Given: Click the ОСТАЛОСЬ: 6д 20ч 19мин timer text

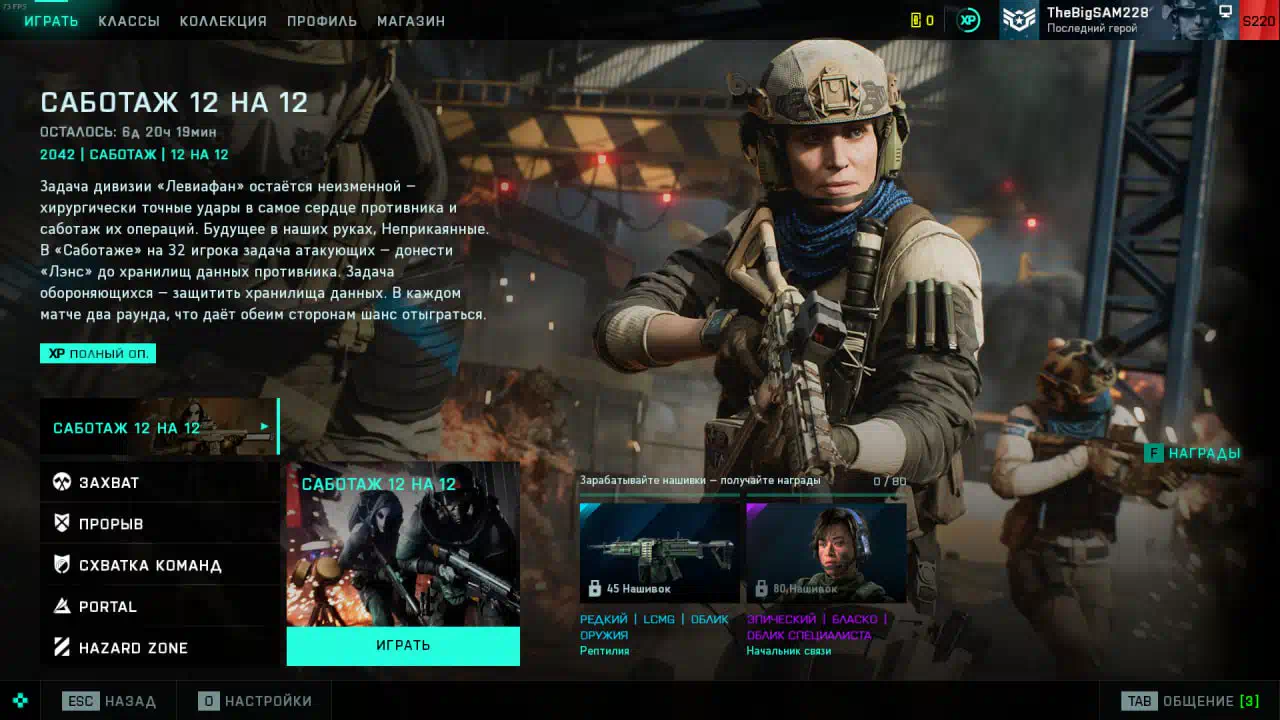Looking at the screenshot, I should click(128, 132).
